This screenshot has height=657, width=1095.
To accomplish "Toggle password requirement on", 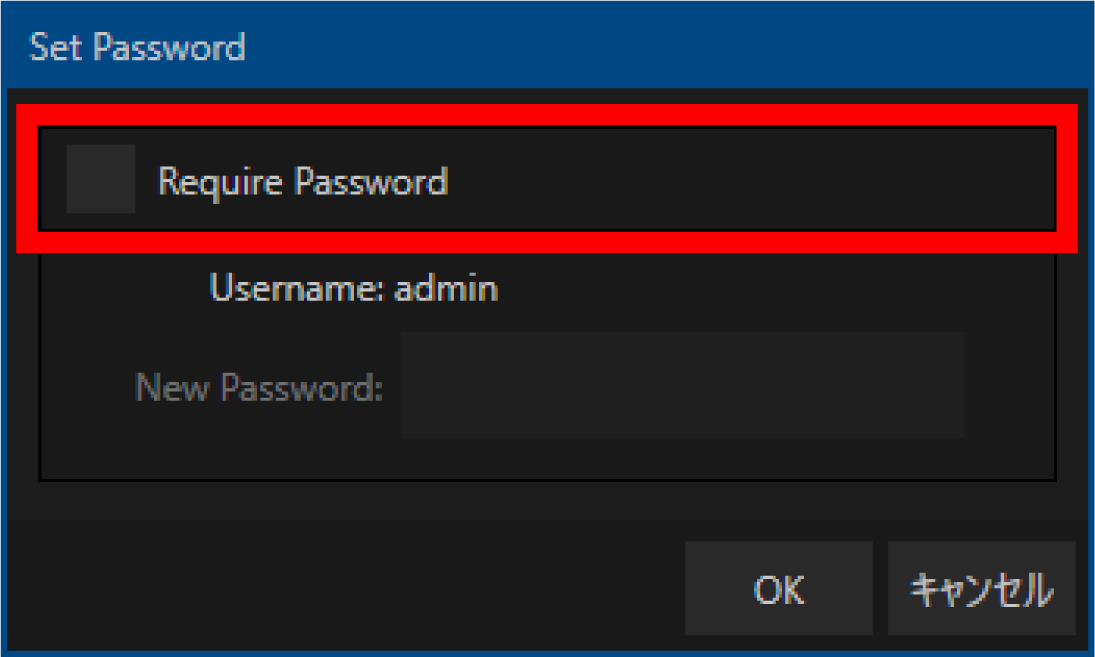I will tap(100, 179).
